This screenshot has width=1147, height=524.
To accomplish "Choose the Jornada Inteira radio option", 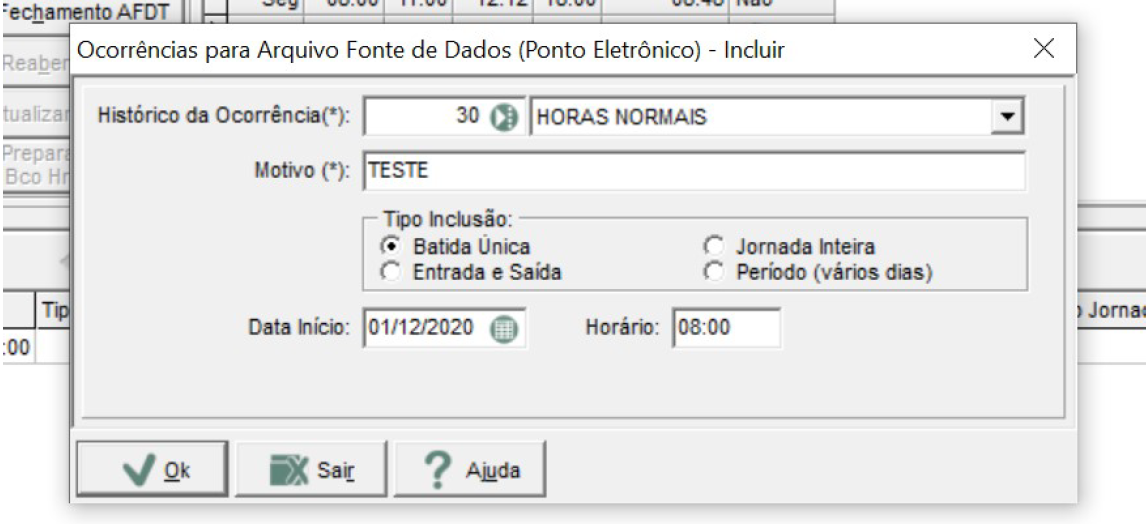I will pyautogui.click(x=712, y=245).
